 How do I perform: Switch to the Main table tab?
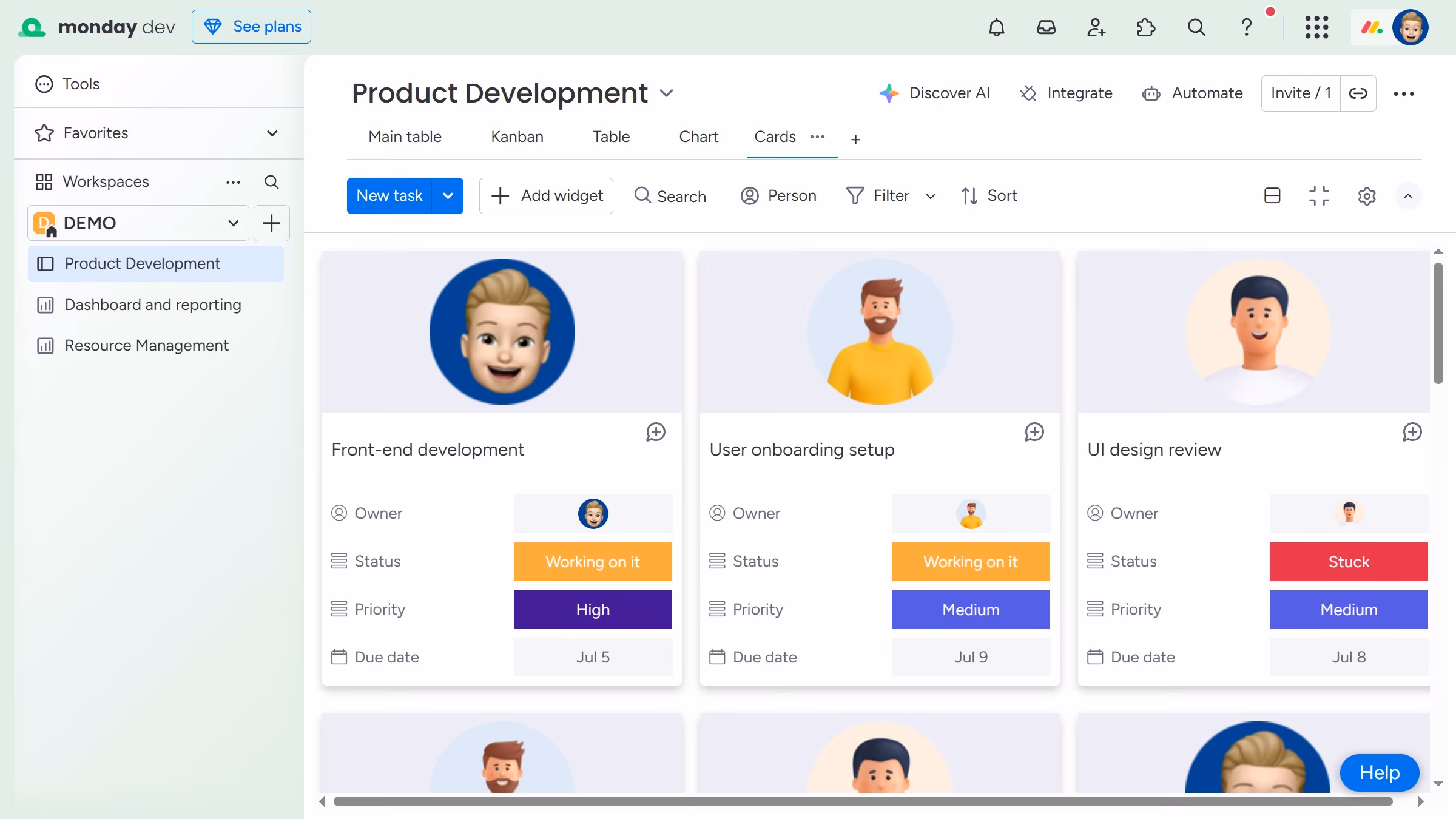(x=405, y=136)
